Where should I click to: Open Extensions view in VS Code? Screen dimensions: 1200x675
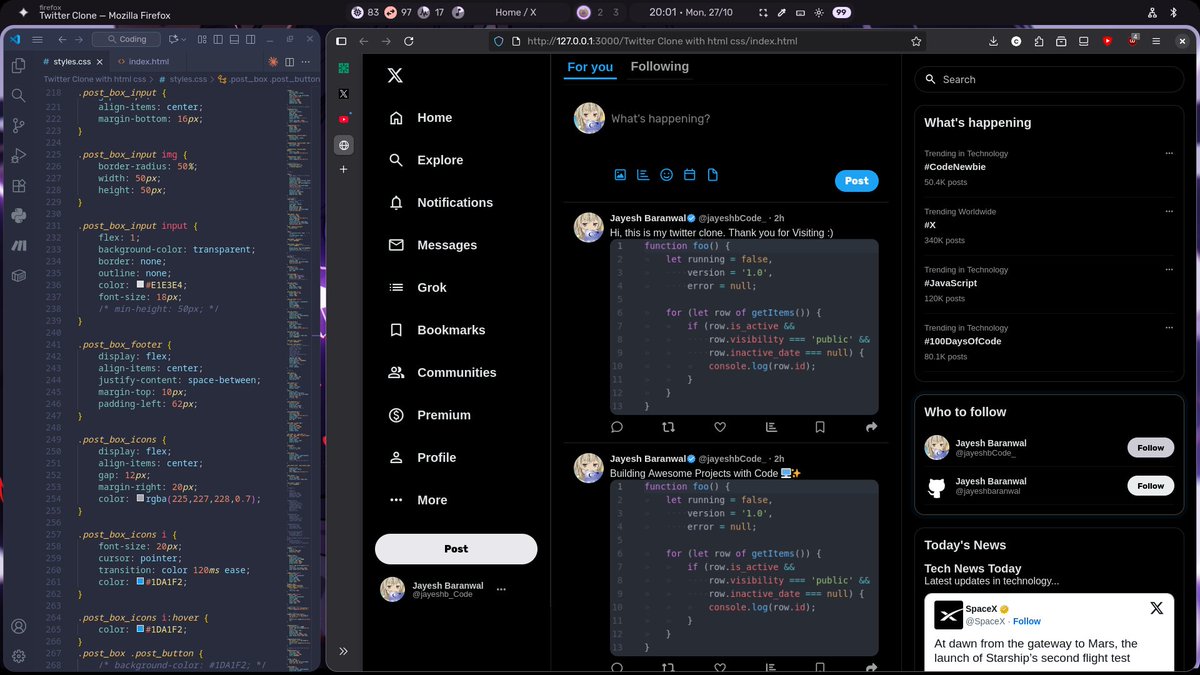[x=18, y=185]
